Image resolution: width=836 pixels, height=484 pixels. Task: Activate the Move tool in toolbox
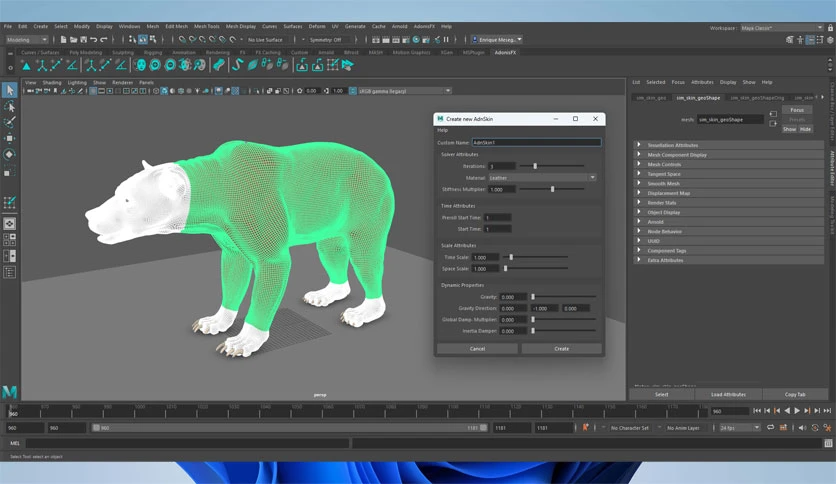(x=10, y=138)
